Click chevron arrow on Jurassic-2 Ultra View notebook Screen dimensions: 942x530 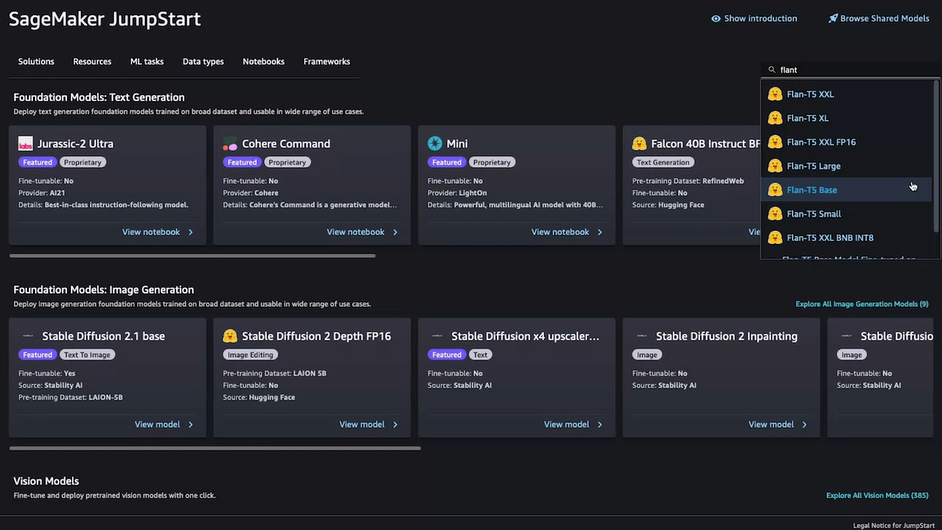point(190,232)
